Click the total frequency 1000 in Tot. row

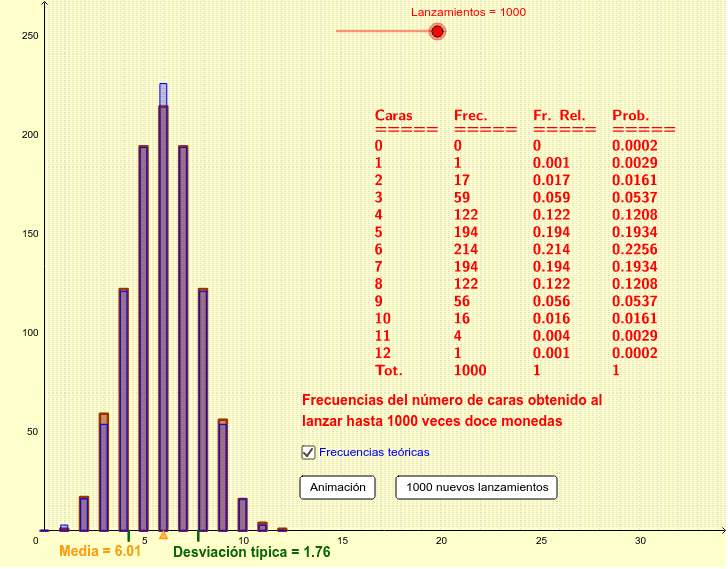point(470,370)
